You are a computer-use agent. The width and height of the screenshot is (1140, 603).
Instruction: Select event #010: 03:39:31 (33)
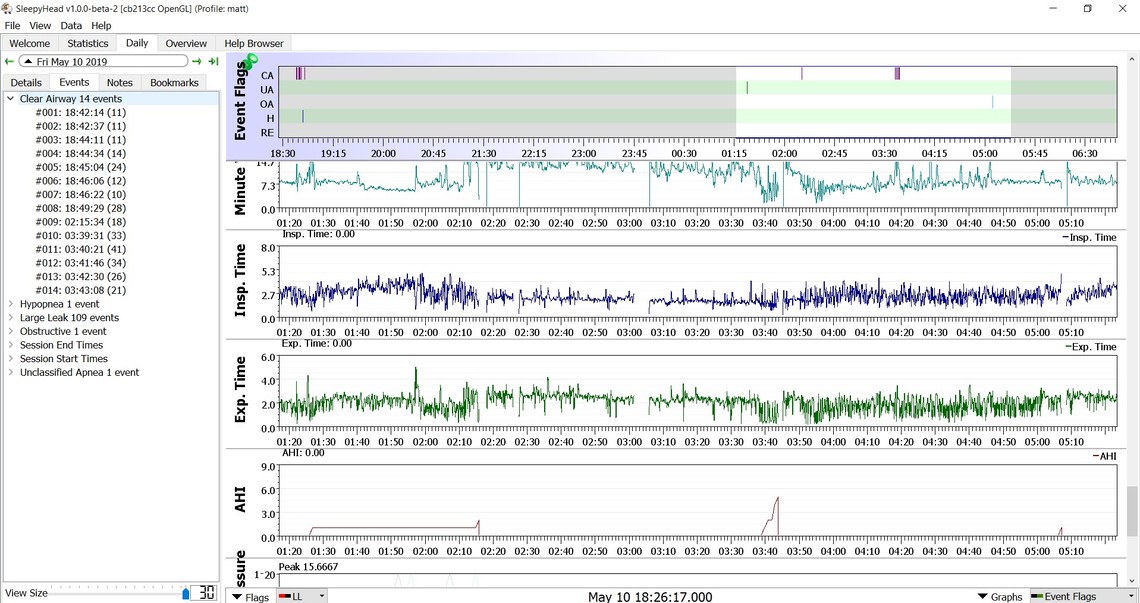click(x=81, y=236)
